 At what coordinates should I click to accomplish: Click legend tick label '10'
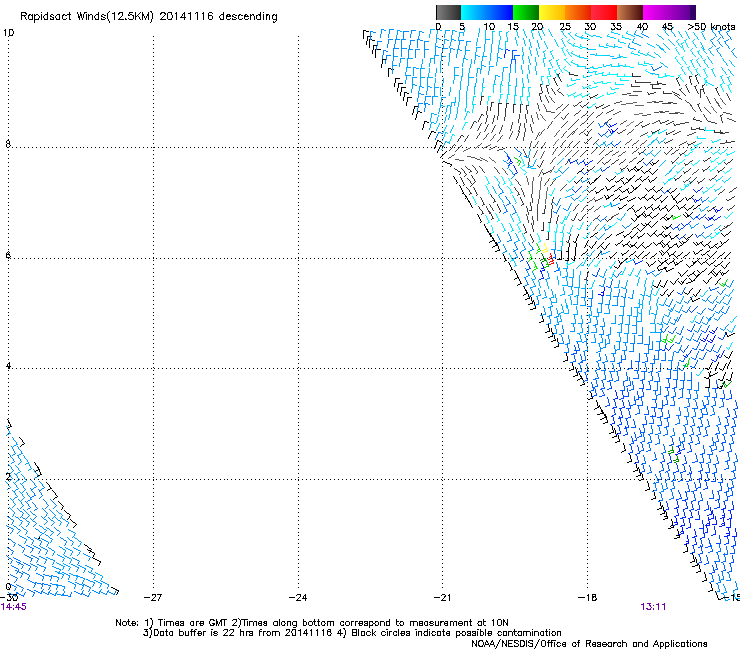coord(489,27)
